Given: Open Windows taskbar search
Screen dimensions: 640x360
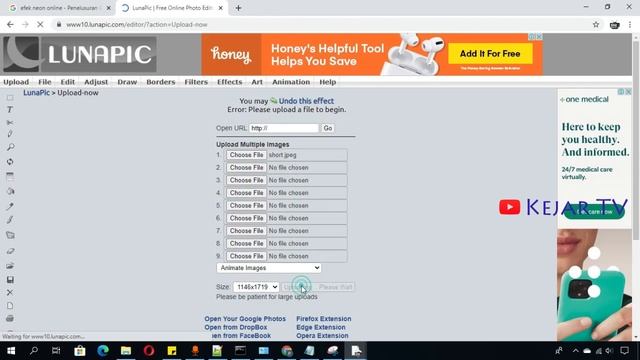Looking at the screenshot, I should 34,351.
